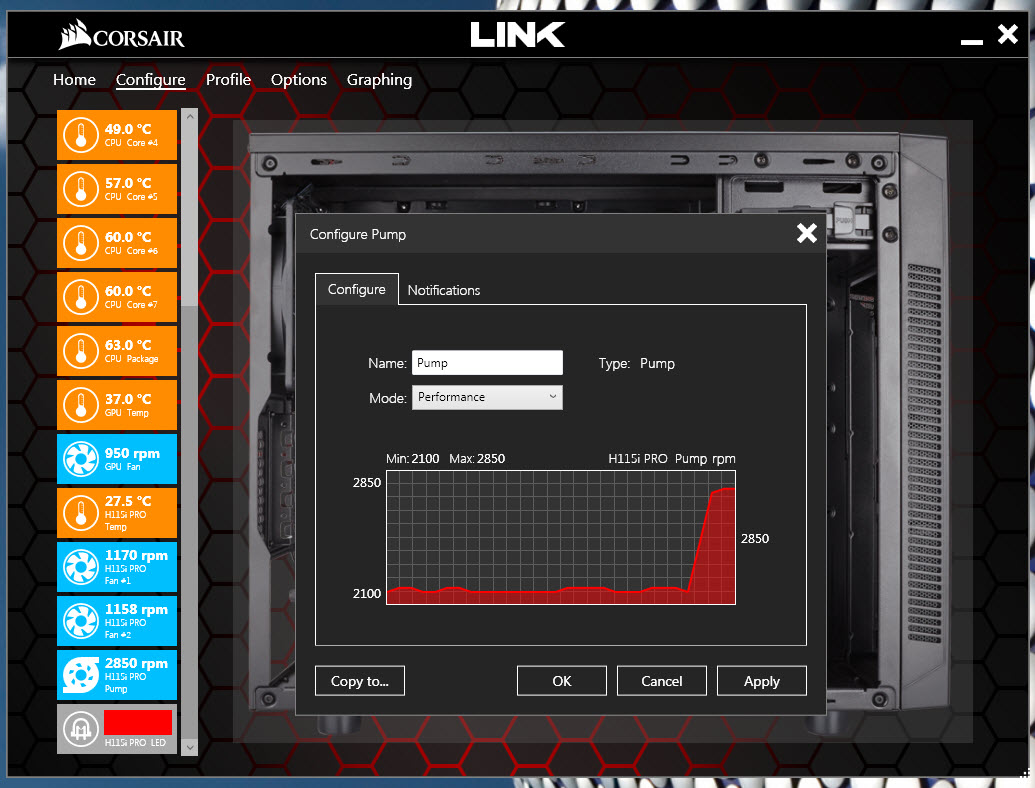Viewport: 1035px width, 788px height.
Task: Click the LINK logo in the title bar
Action: [x=518, y=34]
